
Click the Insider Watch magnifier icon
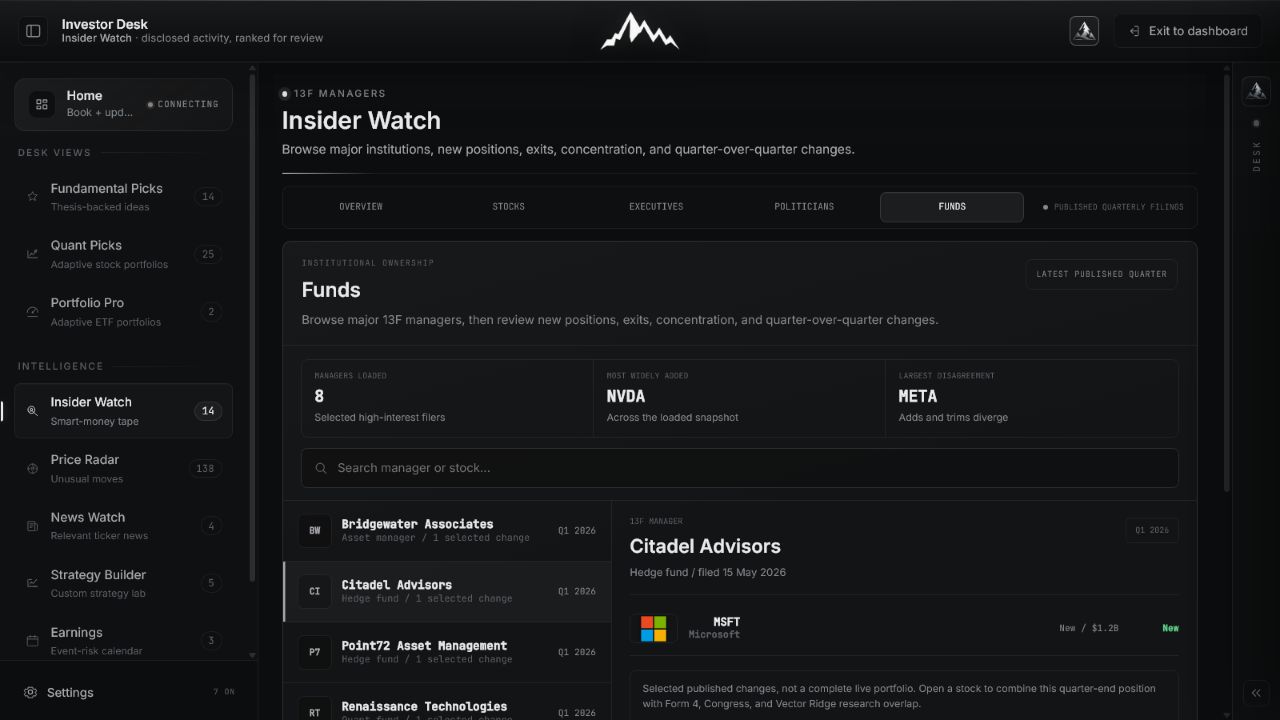(x=32, y=411)
